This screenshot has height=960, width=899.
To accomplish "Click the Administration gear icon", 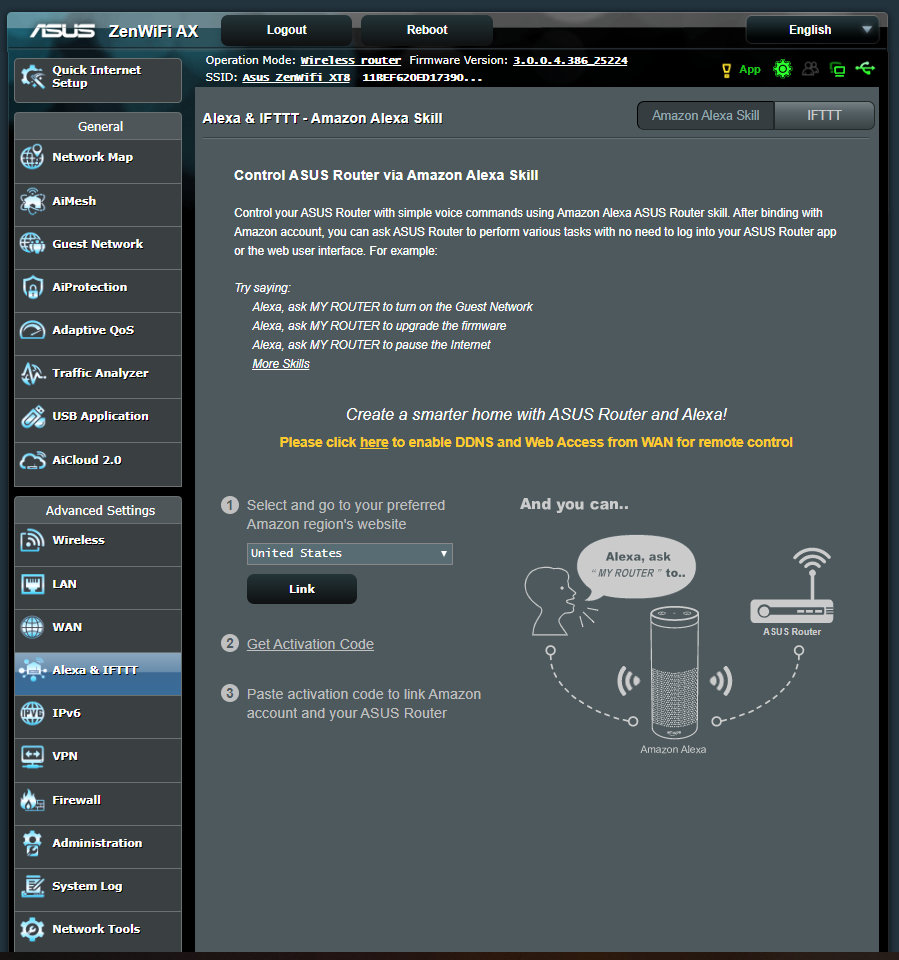I will click(x=32, y=843).
